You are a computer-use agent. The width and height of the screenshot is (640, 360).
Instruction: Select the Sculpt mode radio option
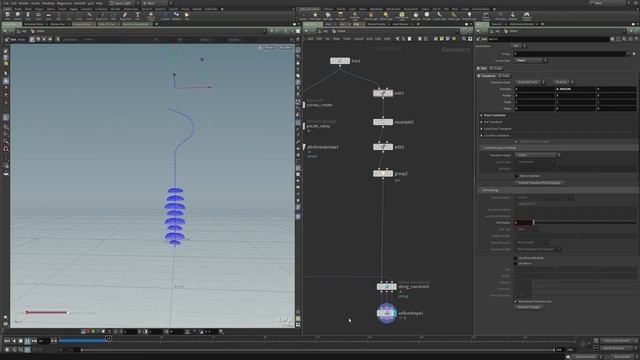pyautogui.click(x=496, y=68)
